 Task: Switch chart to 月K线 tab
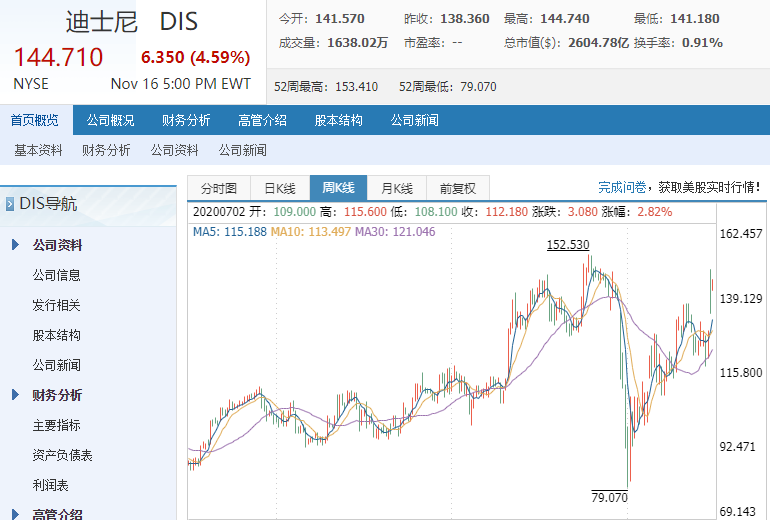pos(397,188)
